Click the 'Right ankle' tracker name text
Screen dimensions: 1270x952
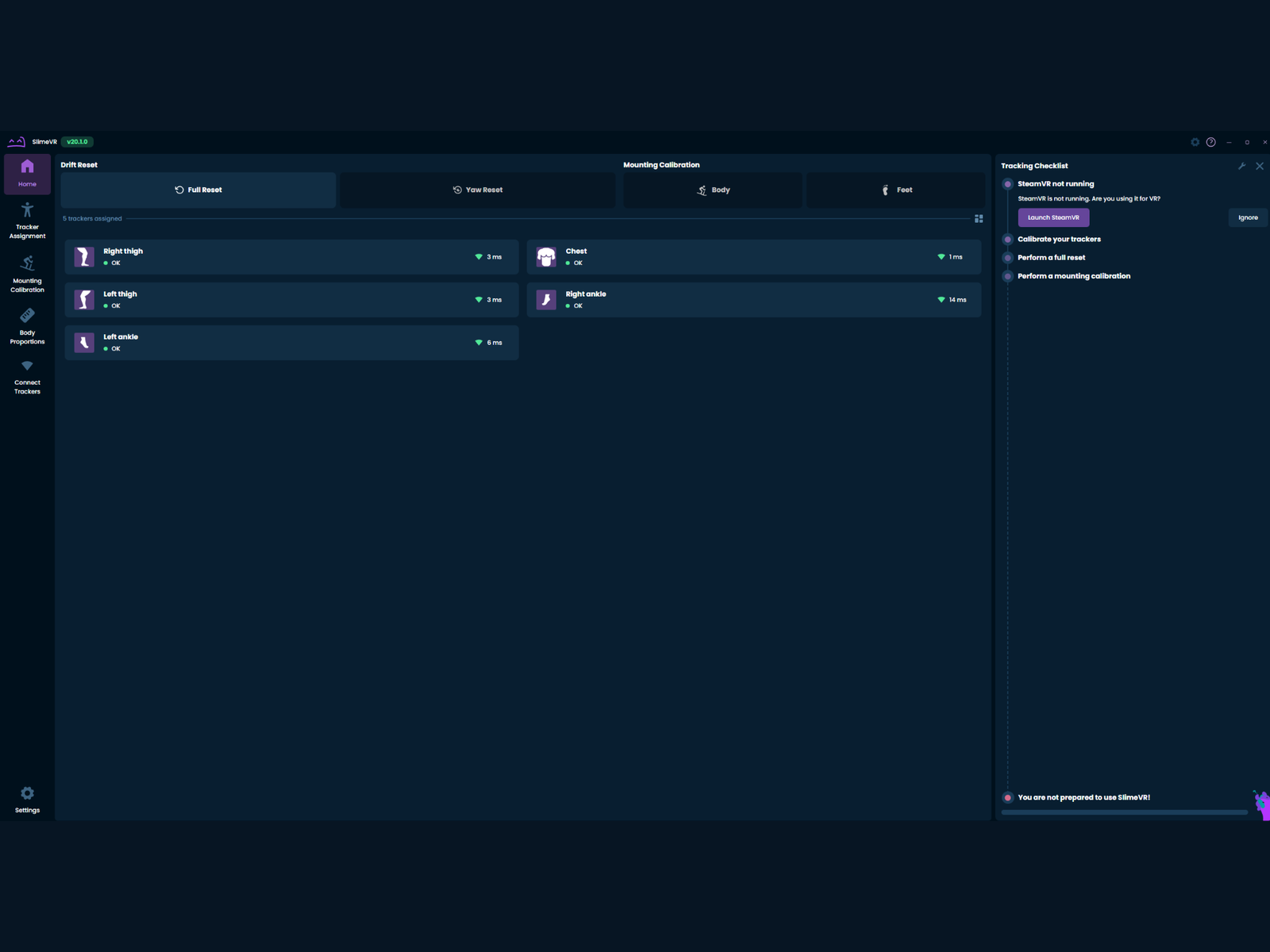[x=586, y=294]
